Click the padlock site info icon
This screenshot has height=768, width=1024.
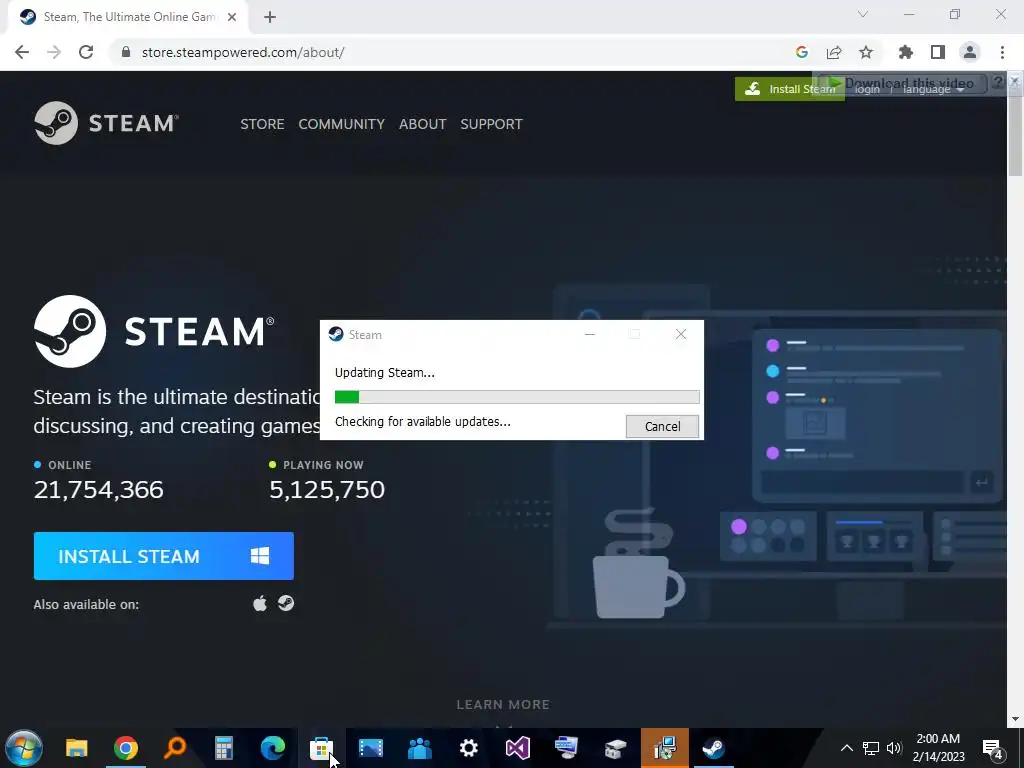pyautogui.click(x=127, y=52)
